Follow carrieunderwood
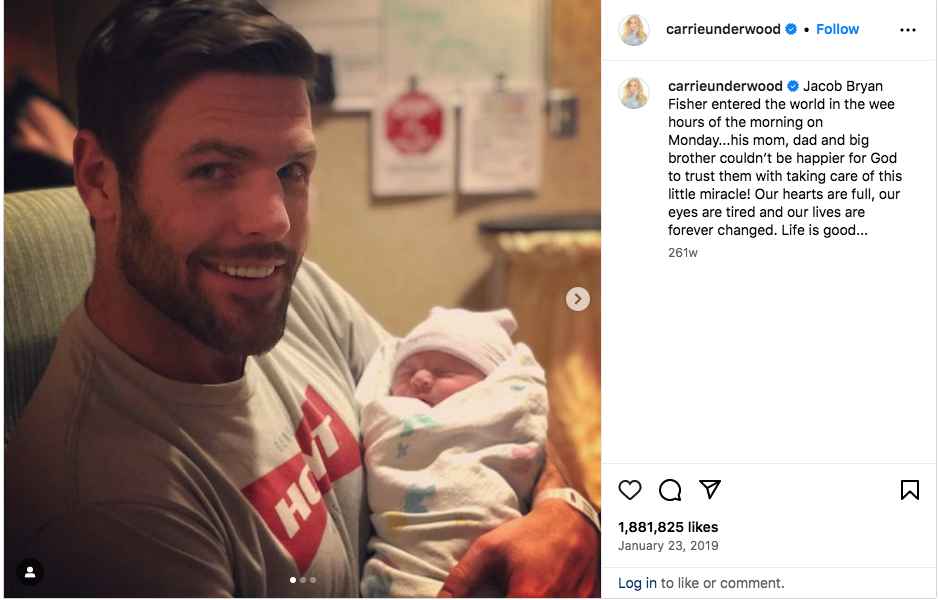 [837, 29]
